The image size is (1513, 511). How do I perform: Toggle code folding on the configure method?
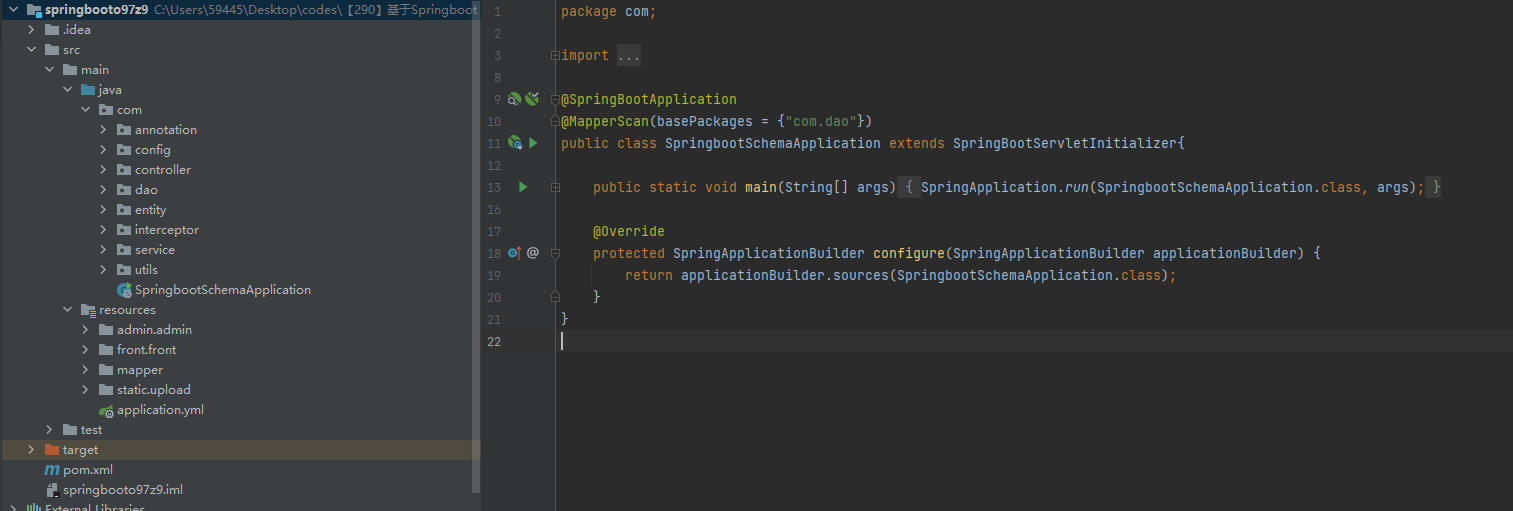[555, 253]
